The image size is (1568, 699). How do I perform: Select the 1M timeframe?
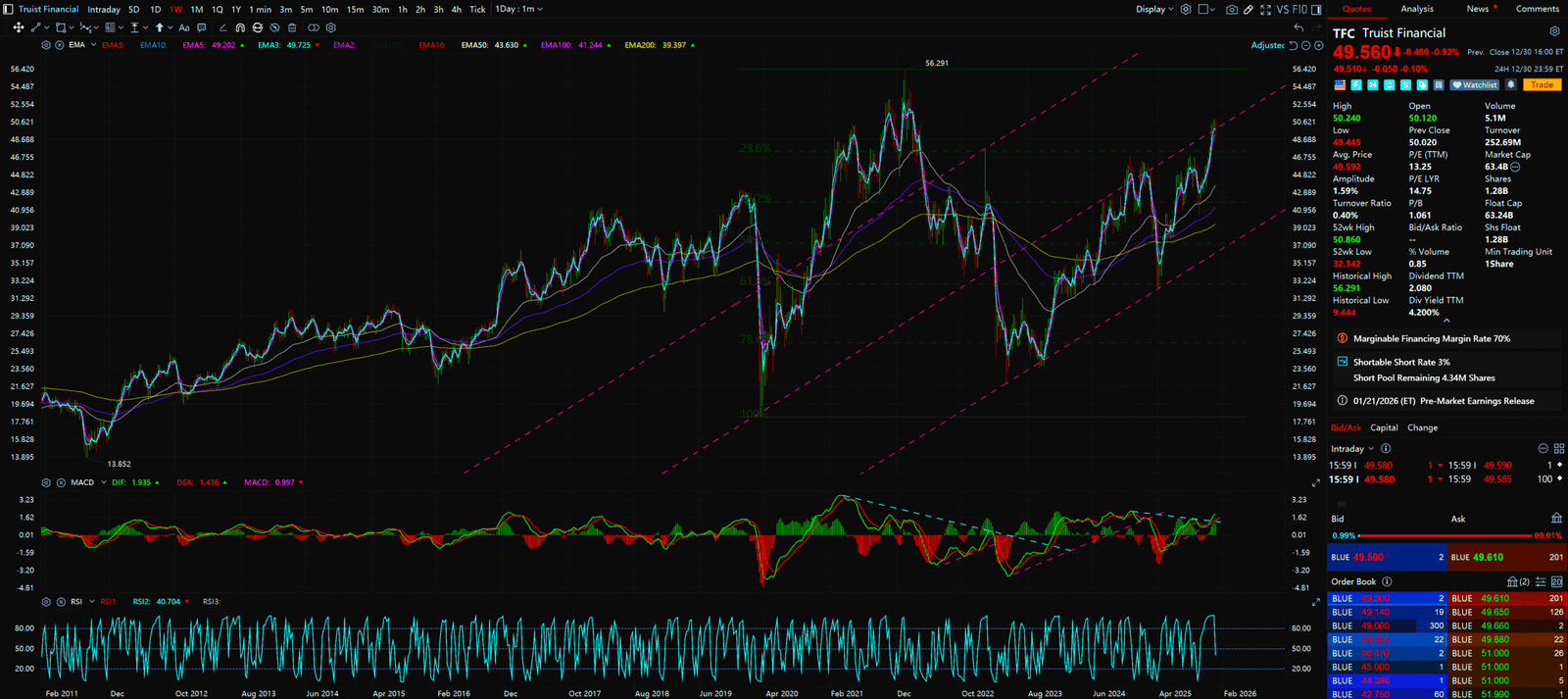pyautogui.click(x=197, y=10)
